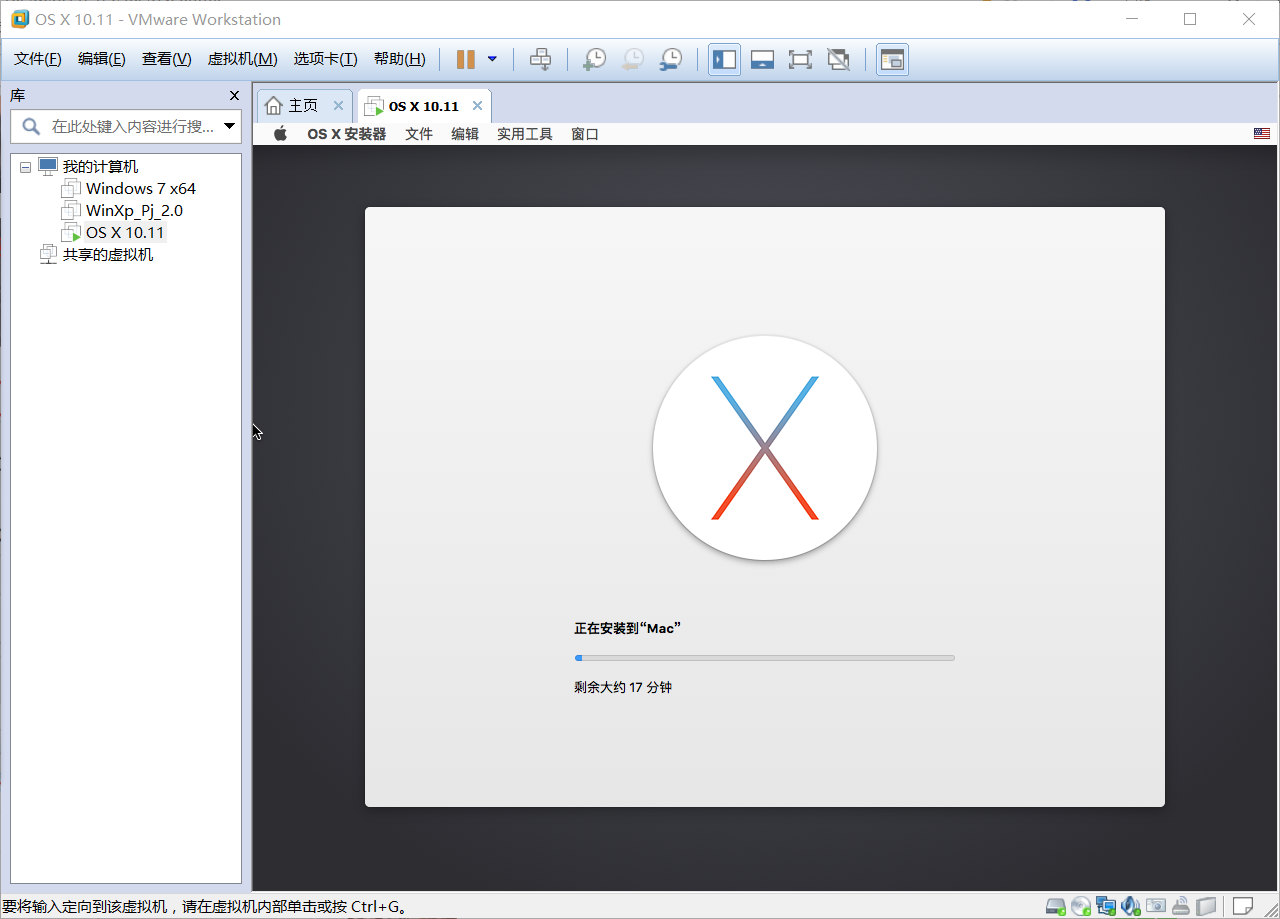This screenshot has width=1280, height=919.
Task: Click the hard disk status icon
Action: click(1056, 906)
